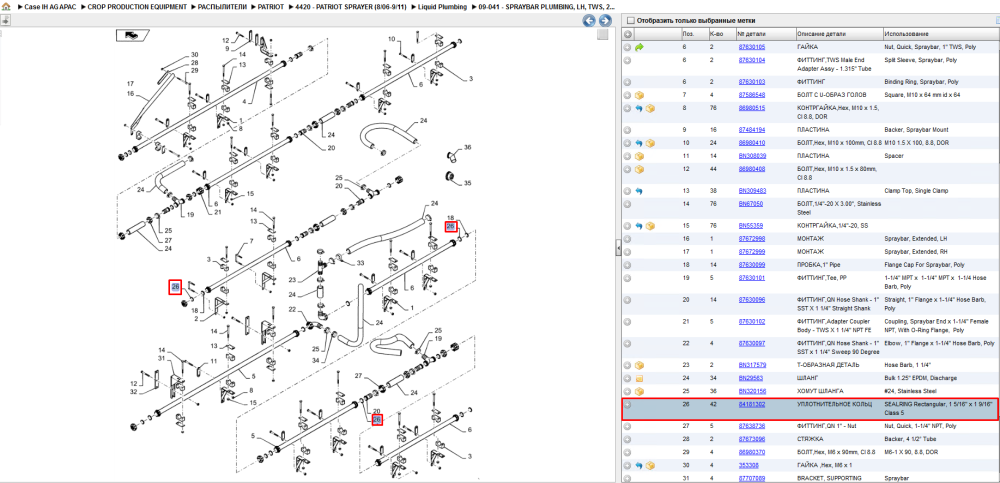Click callout 36 in the diagram
1000x483 pixels.
467,147
